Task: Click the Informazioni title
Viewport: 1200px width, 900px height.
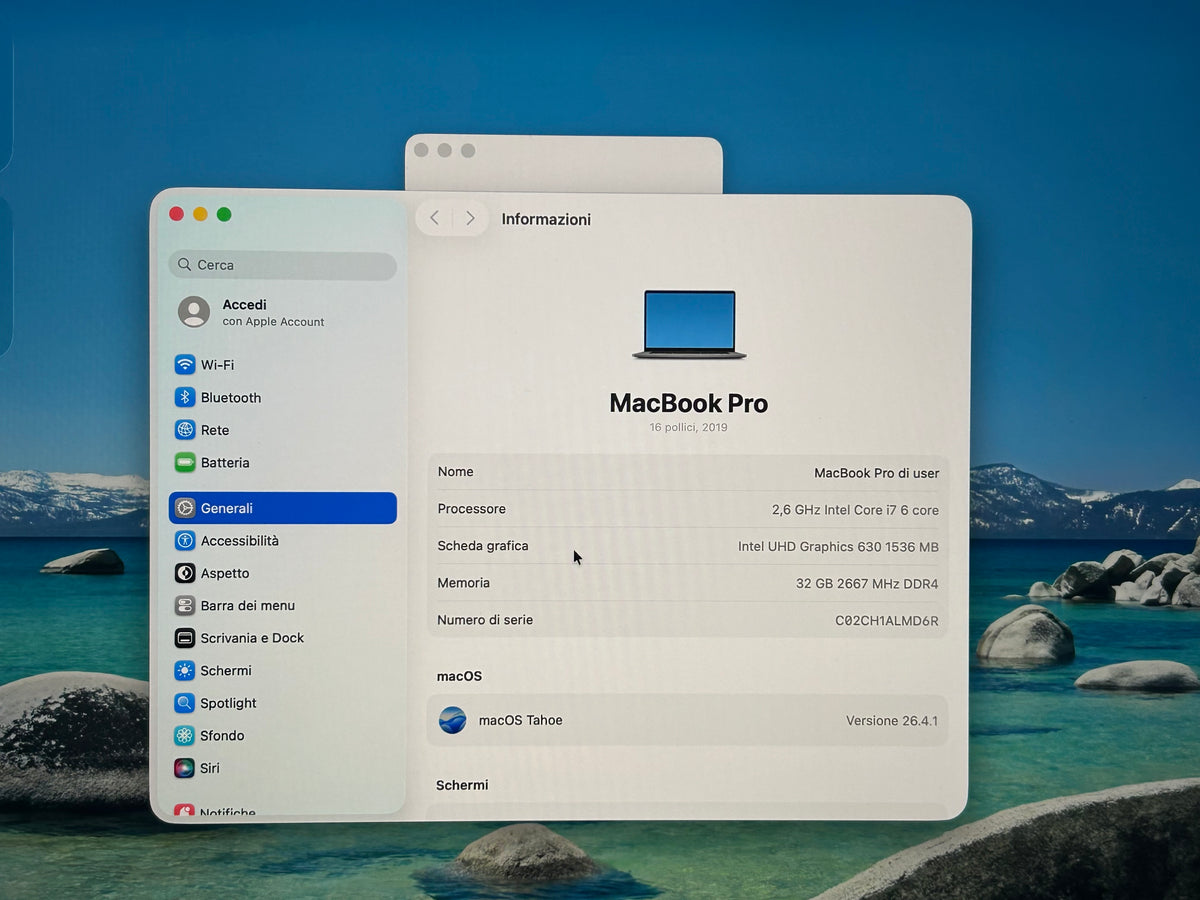Action: (546, 219)
